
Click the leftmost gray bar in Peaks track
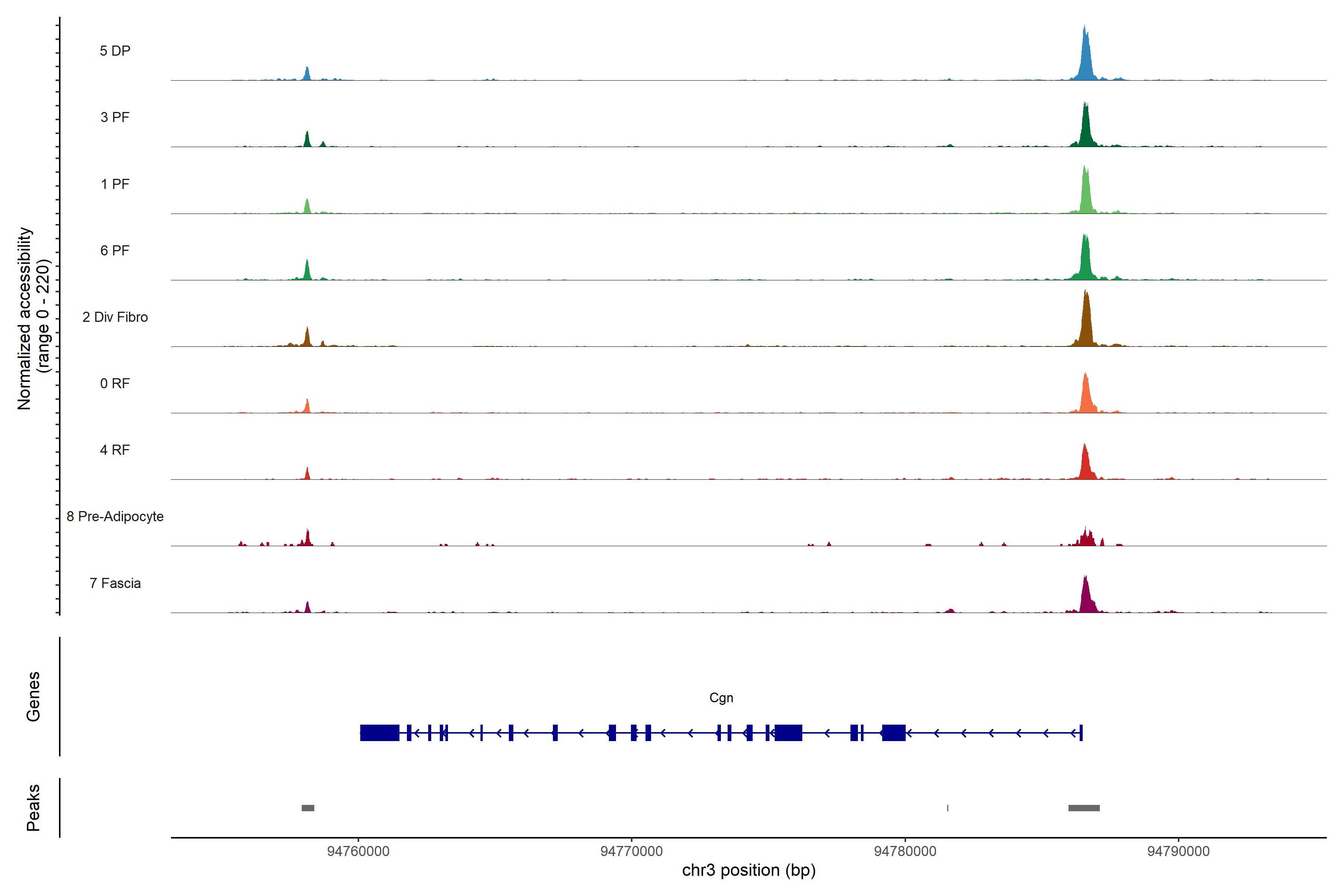[x=308, y=808]
